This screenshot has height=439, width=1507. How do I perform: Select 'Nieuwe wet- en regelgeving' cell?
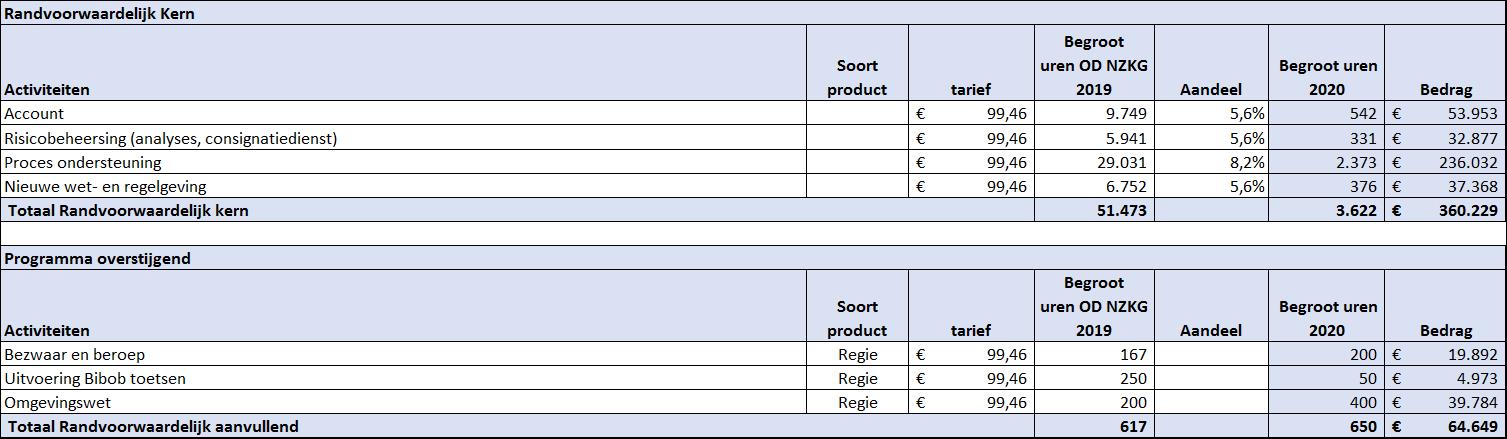pyautogui.click(x=105, y=186)
